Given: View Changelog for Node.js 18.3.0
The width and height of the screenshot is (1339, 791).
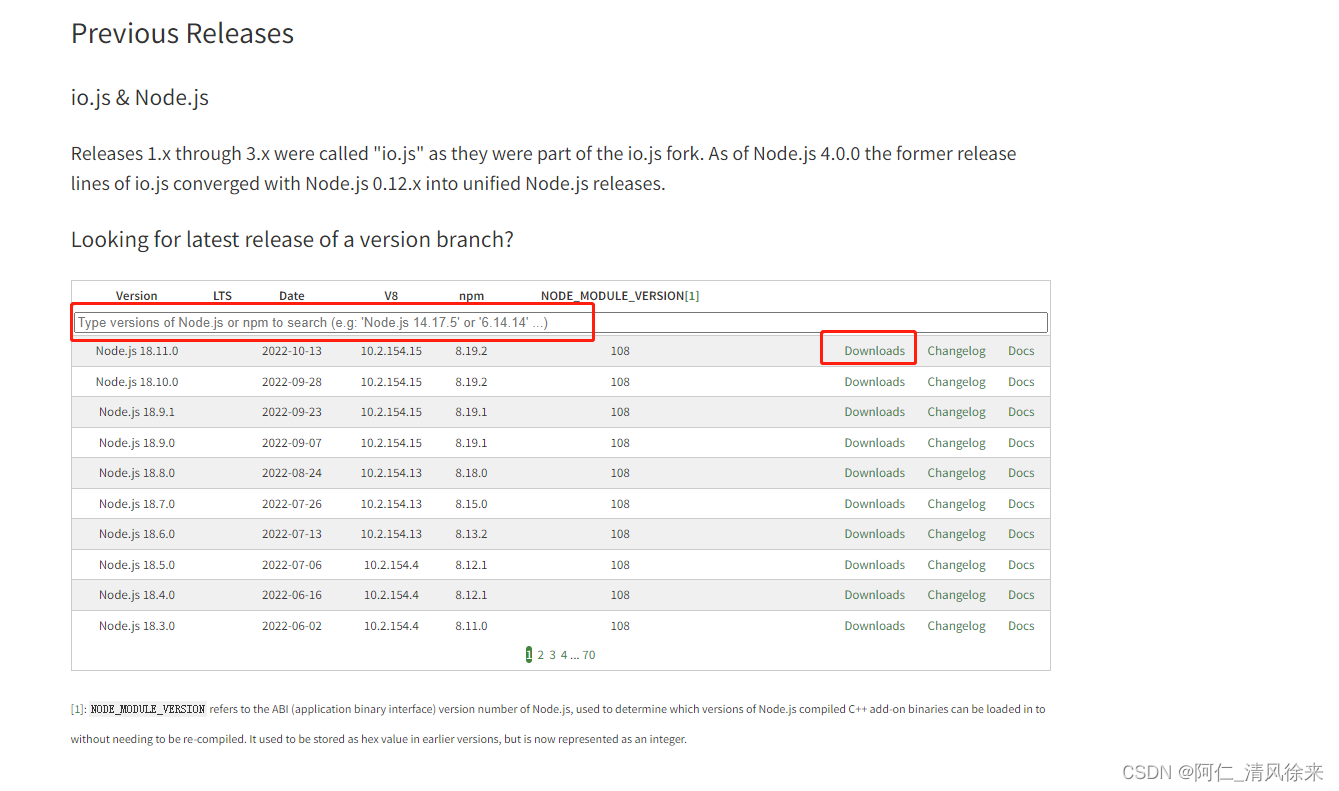Looking at the screenshot, I should click(956, 626).
